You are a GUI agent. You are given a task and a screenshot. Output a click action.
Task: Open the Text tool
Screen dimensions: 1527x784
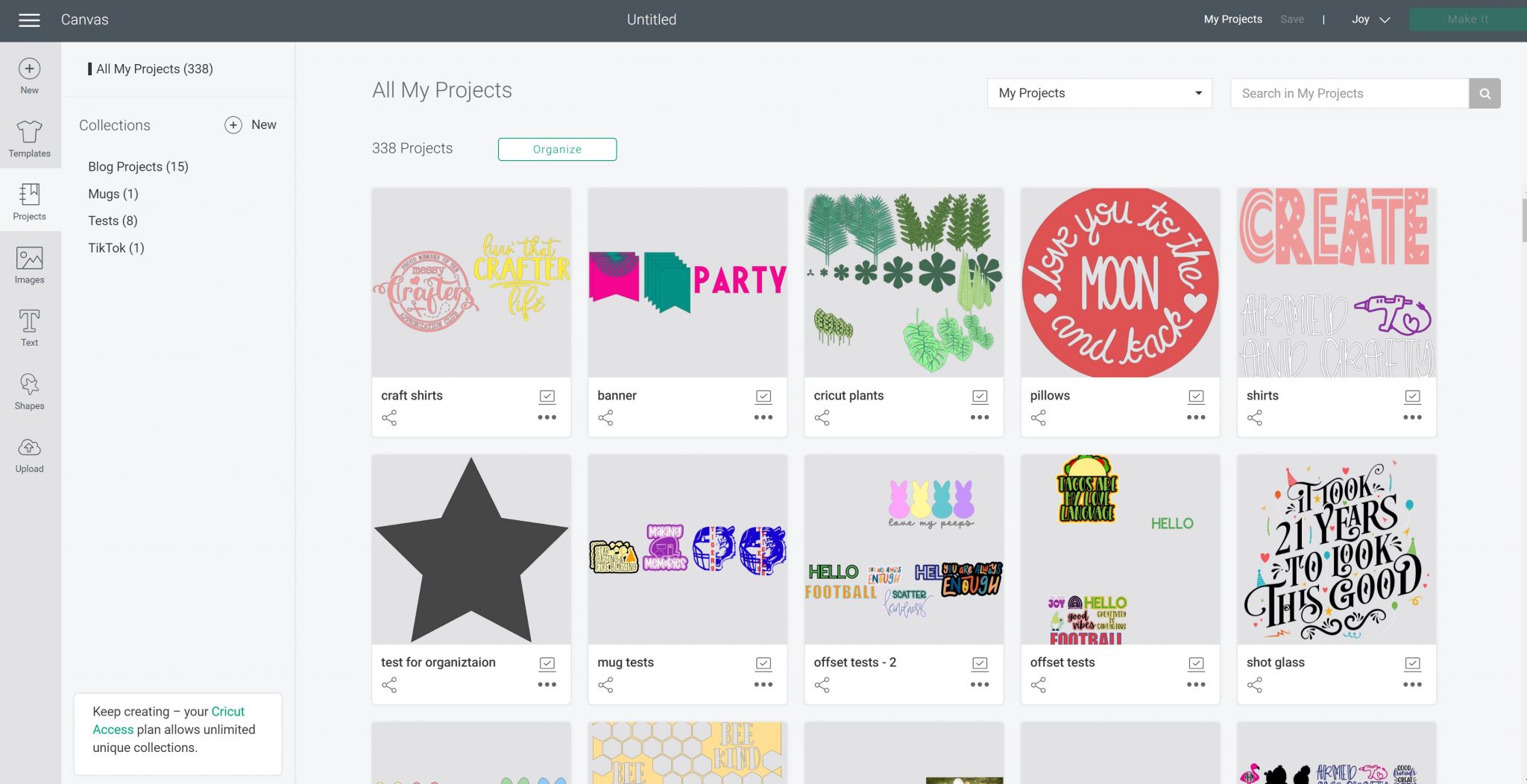coord(29,327)
